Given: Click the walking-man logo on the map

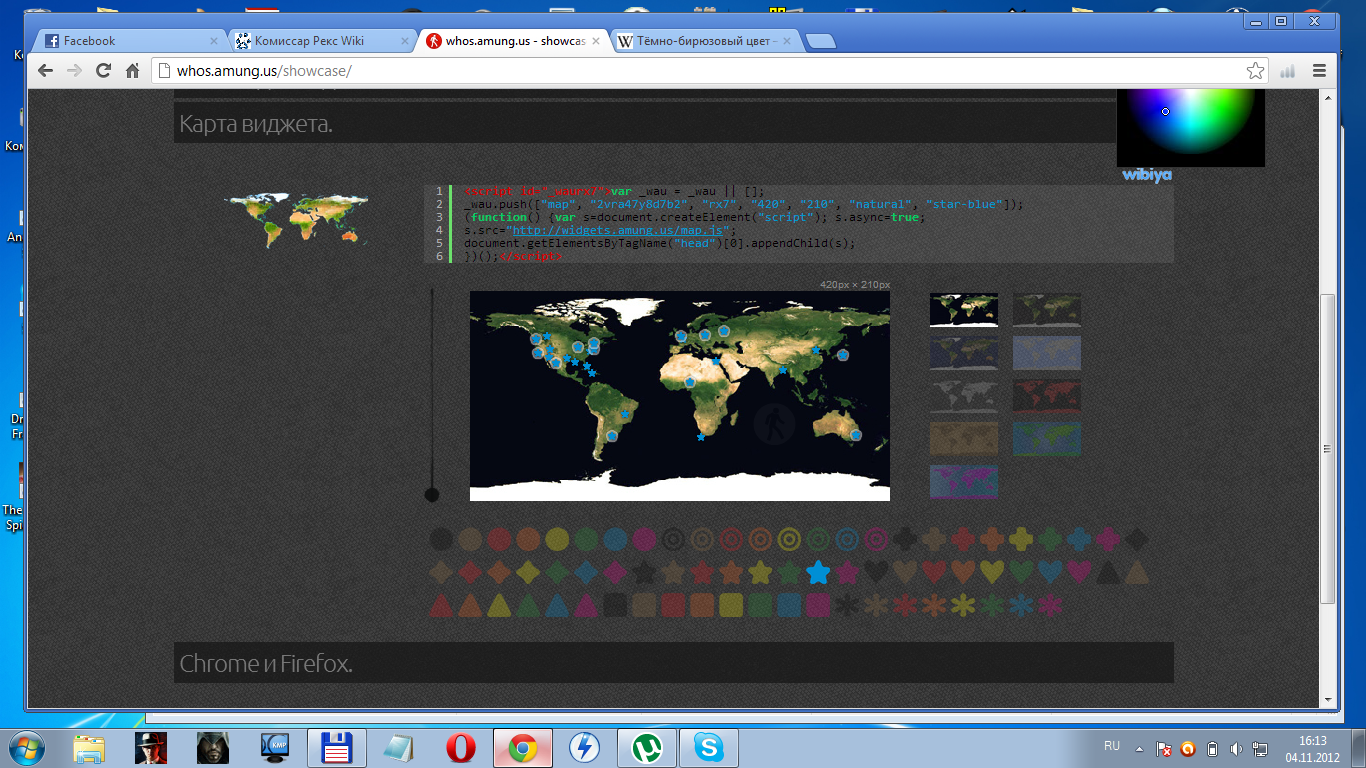Looking at the screenshot, I should [x=773, y=424].
